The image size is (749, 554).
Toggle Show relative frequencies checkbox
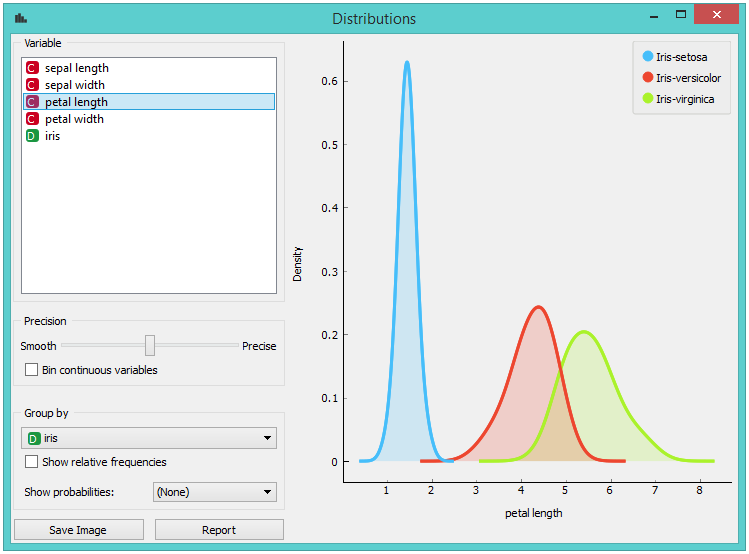pos(32,462)
